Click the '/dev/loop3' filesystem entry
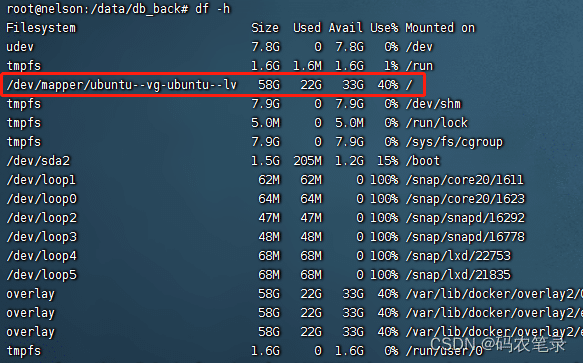This screenshot has height=363, width=583. pos(41,237)
